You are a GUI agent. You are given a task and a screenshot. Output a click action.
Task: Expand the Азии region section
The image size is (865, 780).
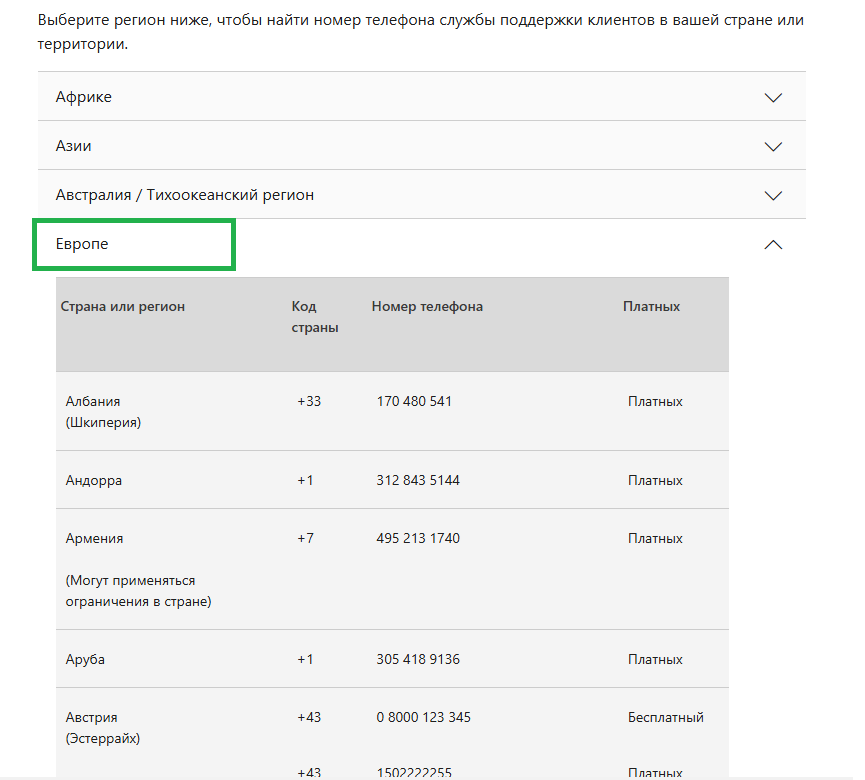tap(421, 146)
